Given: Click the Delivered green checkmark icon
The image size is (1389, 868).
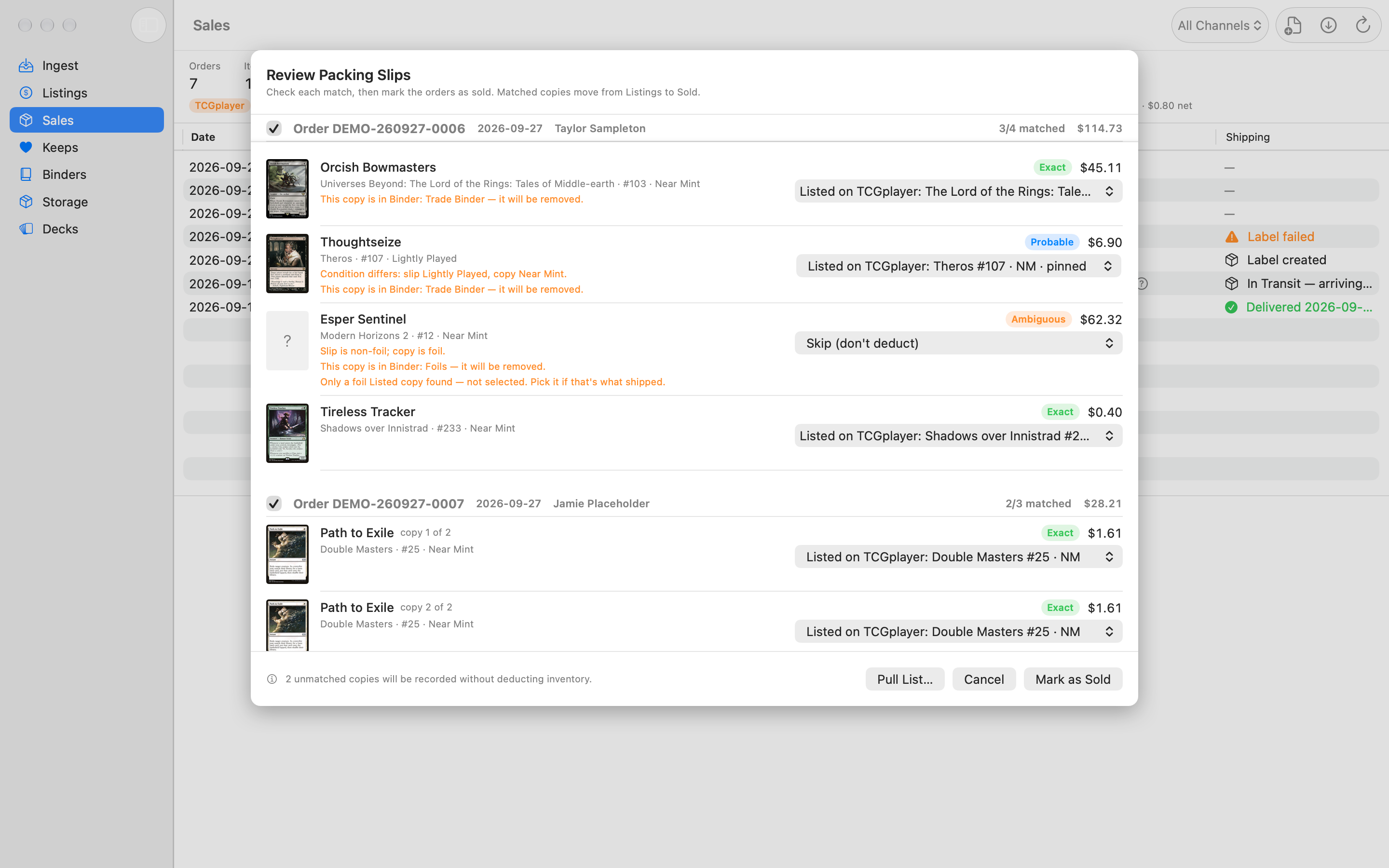Looking at the screenshot, I should click(1231, 307).
